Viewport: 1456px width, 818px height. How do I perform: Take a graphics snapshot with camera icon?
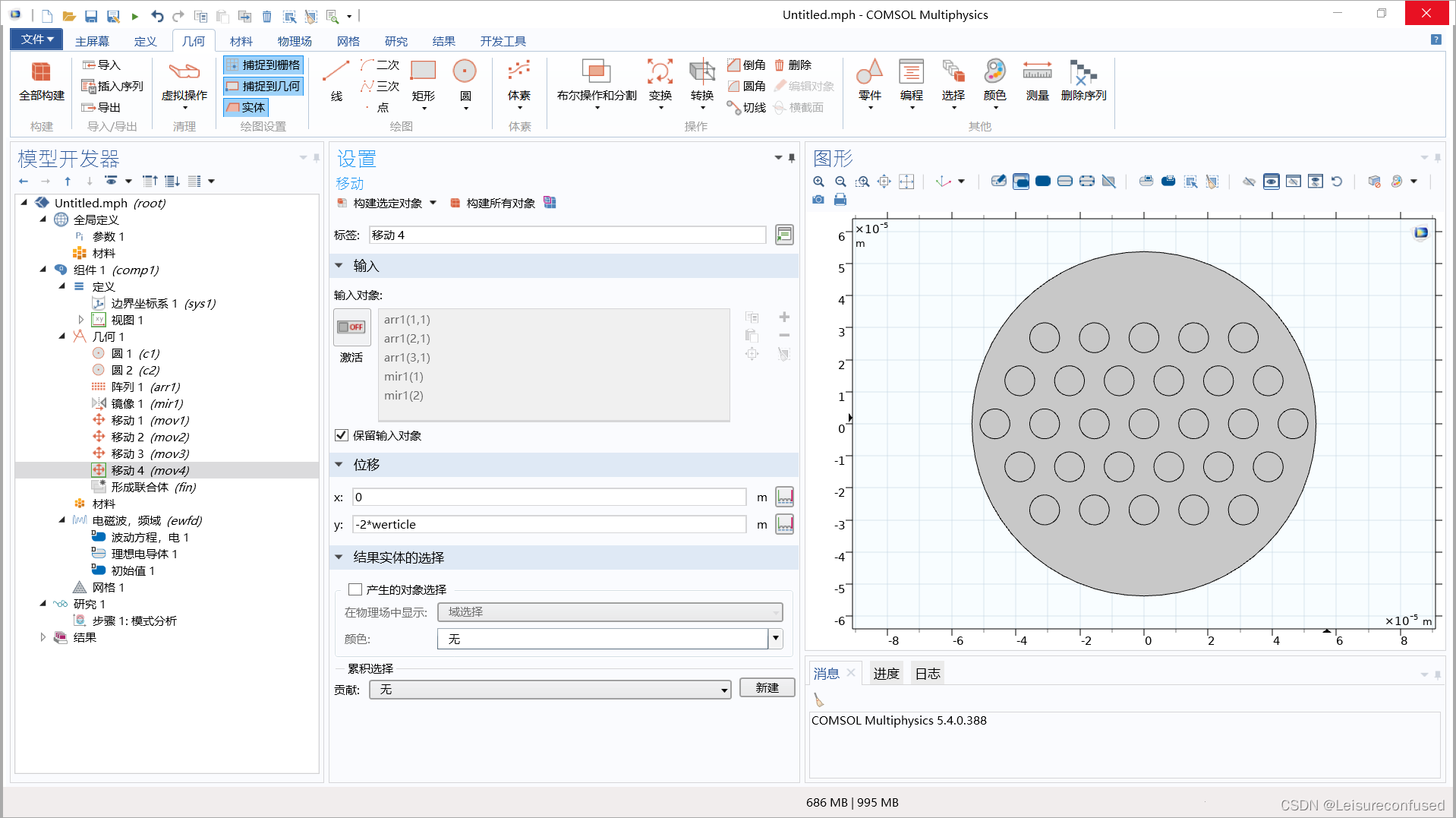tap(818, 200)
